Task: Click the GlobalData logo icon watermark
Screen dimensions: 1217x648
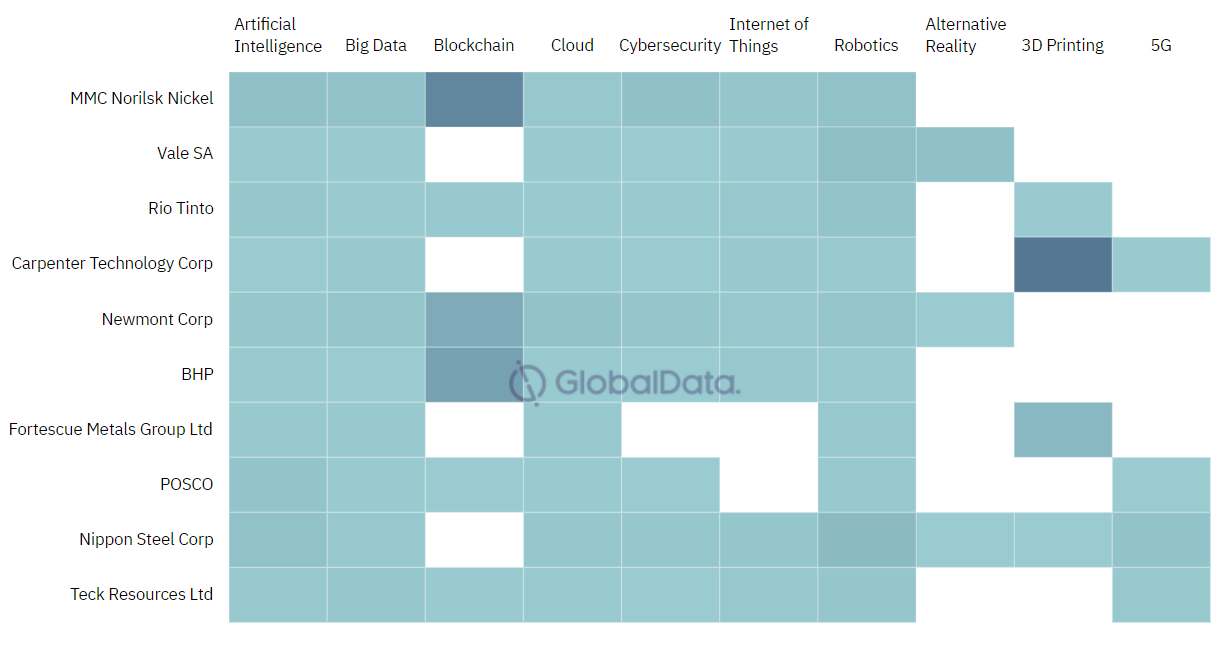Action: pos(527,382)
